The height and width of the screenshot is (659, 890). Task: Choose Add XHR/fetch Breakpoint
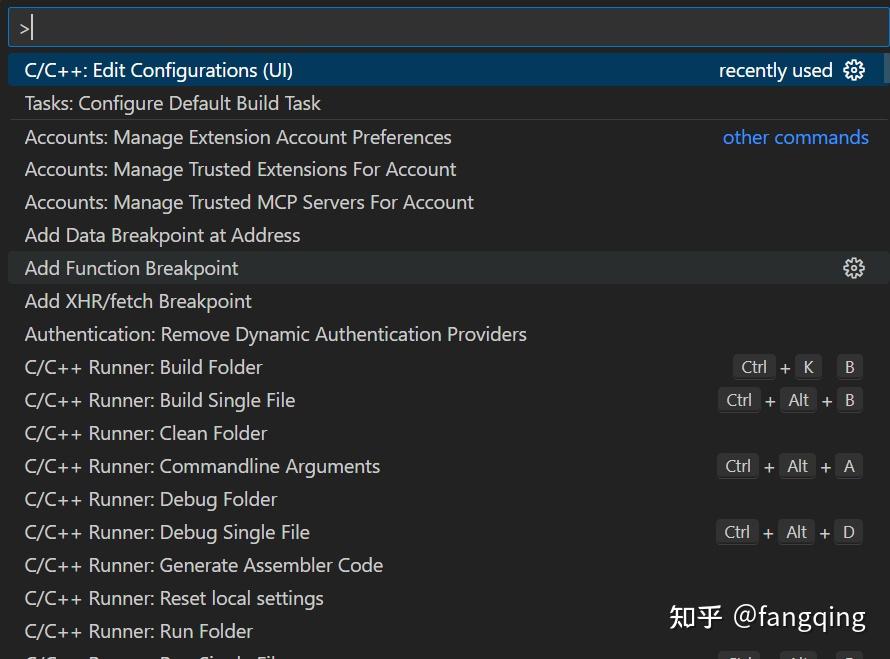(446, 301)
